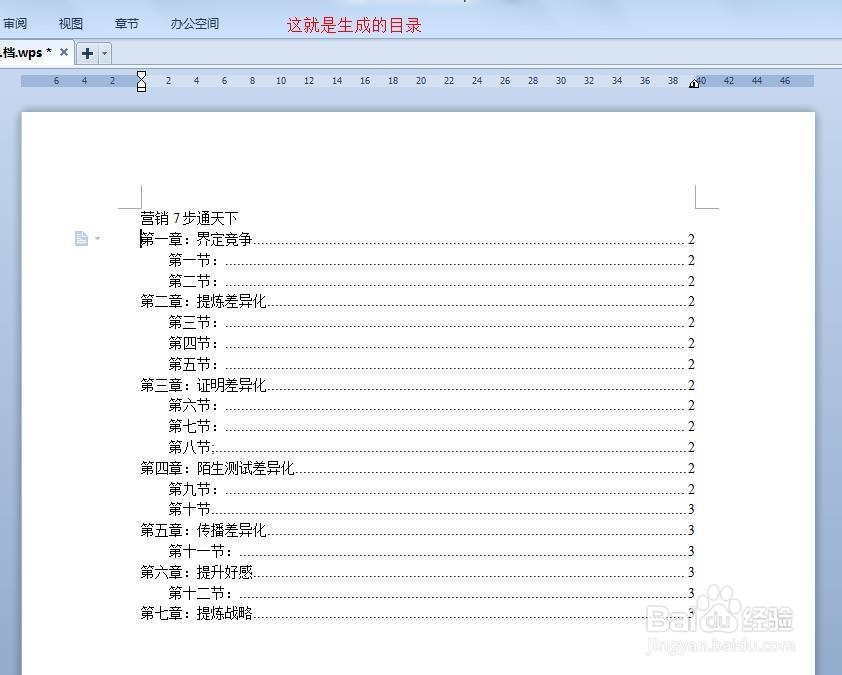Viewport: 842px width, 675px height.
Task: Open the 办公空间 ribbon tab
Action: [x=194, y=24]
